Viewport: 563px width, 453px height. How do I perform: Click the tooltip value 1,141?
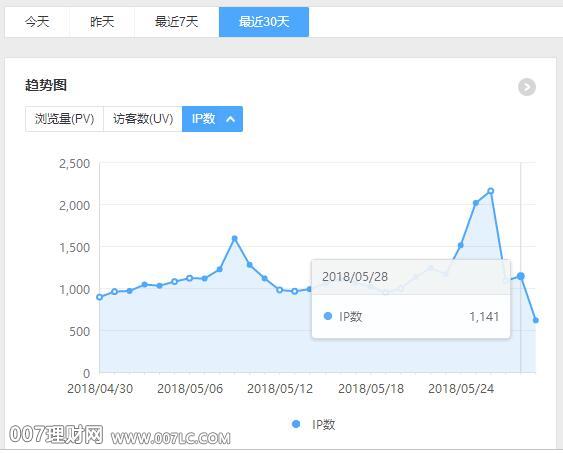point(484,317)
